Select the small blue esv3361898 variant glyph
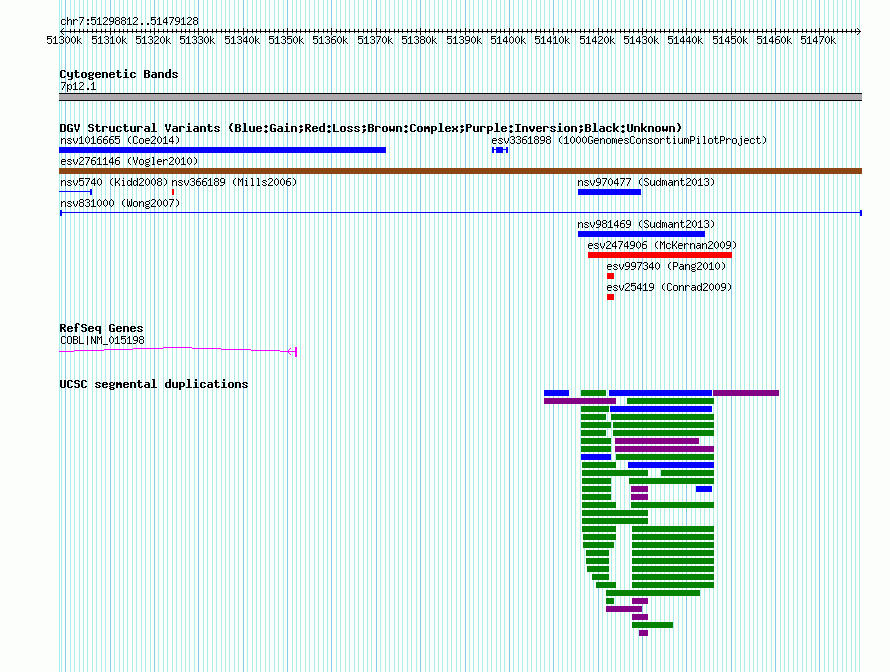This screenshot has width=890, height=672. click(x=500, y=150)
